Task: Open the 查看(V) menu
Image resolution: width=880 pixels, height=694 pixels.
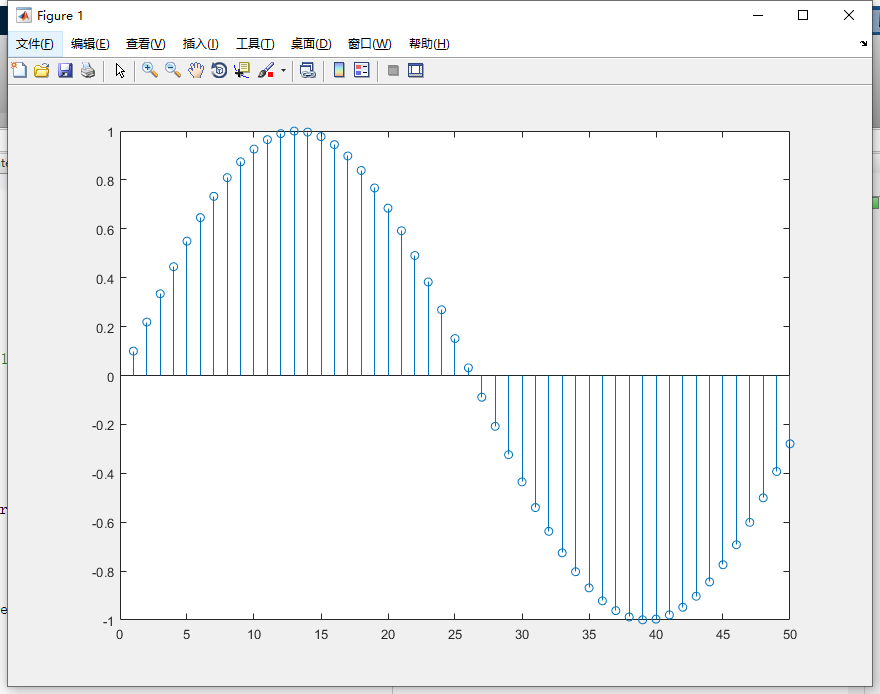Action: point(145,44)
